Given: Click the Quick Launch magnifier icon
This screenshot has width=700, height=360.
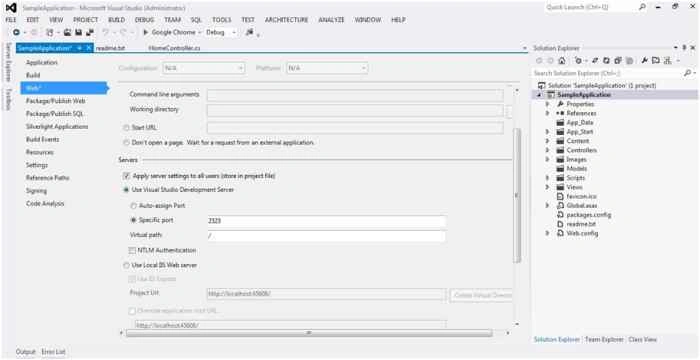Looking at the screenshot, I should click(642, 7).
